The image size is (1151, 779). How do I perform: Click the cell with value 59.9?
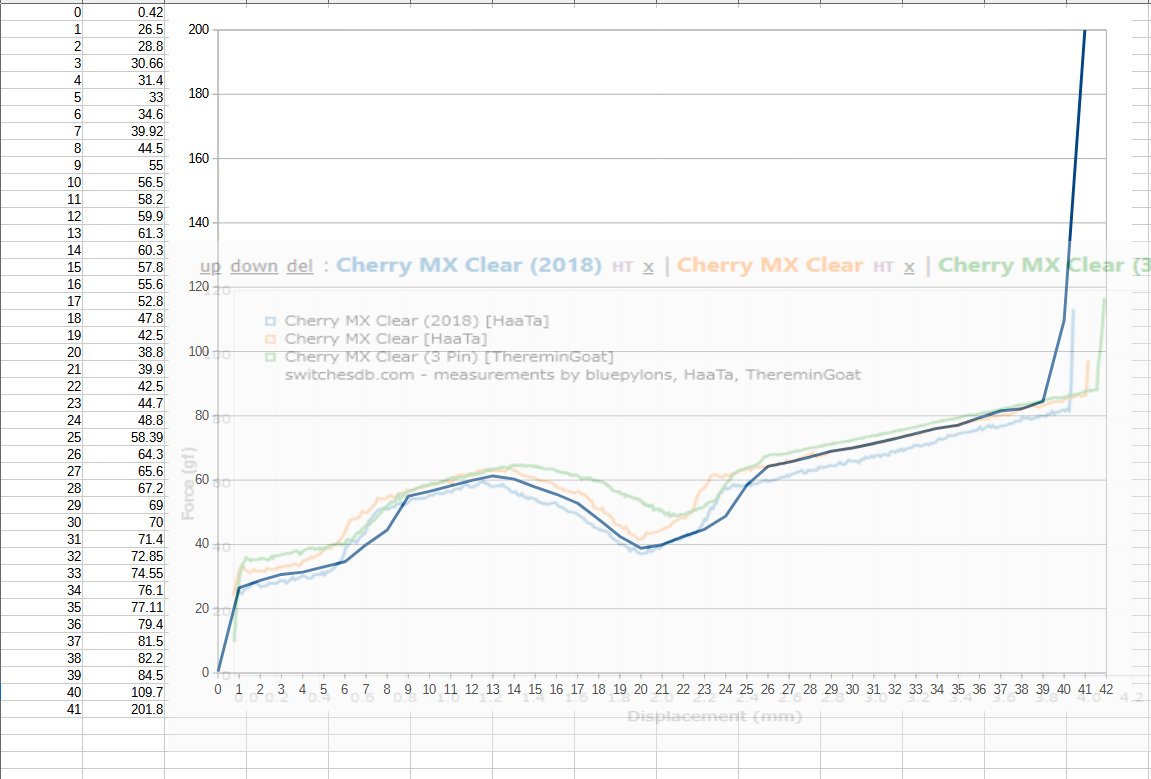pyautogui.click(x=124, y=216)
